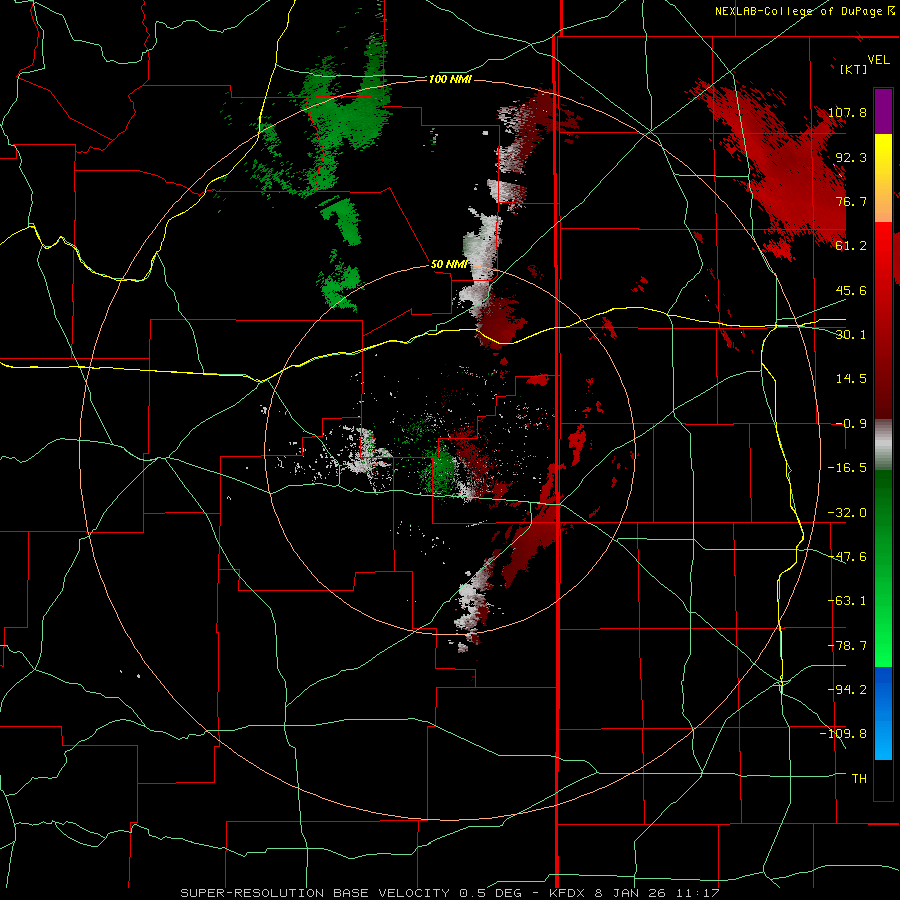The height and width of the screenshot is (900, 900).
Task: Click the -109.8 legend value
Action: click(x=843, y=734)
